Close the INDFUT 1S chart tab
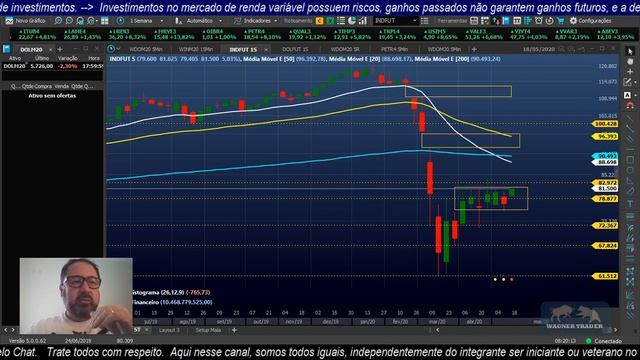Screen dimensions: 640x360 coord(266,49)
